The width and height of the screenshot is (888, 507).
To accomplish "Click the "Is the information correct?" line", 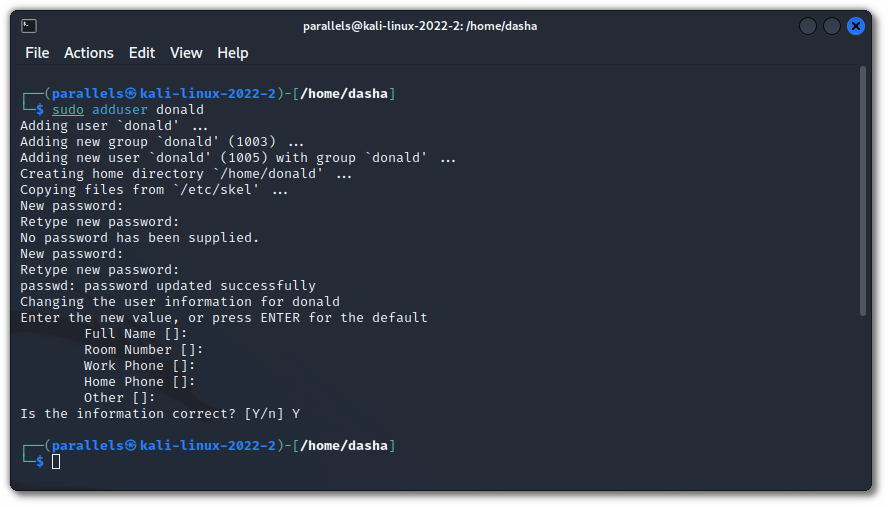I will coord(160,414).
